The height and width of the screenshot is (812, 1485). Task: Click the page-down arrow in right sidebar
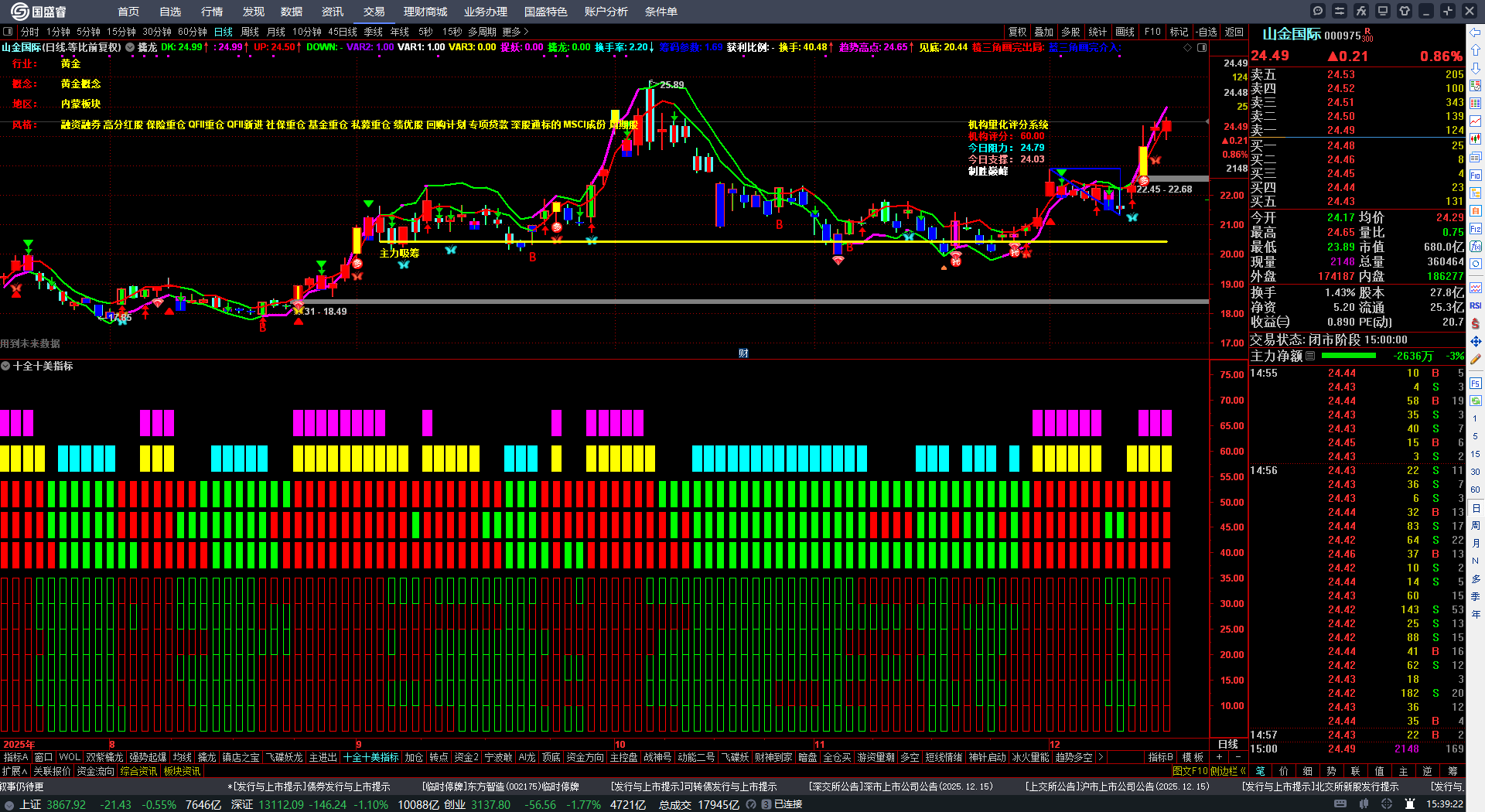(1476, 68)
